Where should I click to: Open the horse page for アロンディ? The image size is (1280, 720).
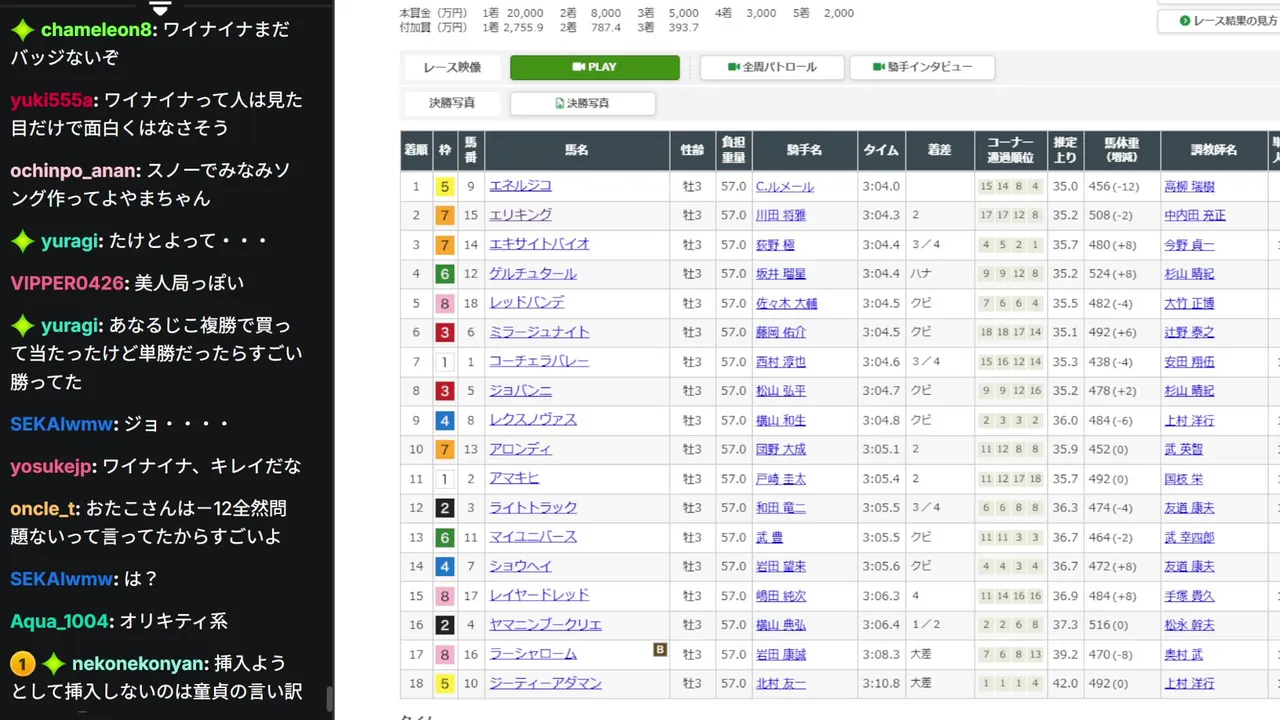pos(520,449)
